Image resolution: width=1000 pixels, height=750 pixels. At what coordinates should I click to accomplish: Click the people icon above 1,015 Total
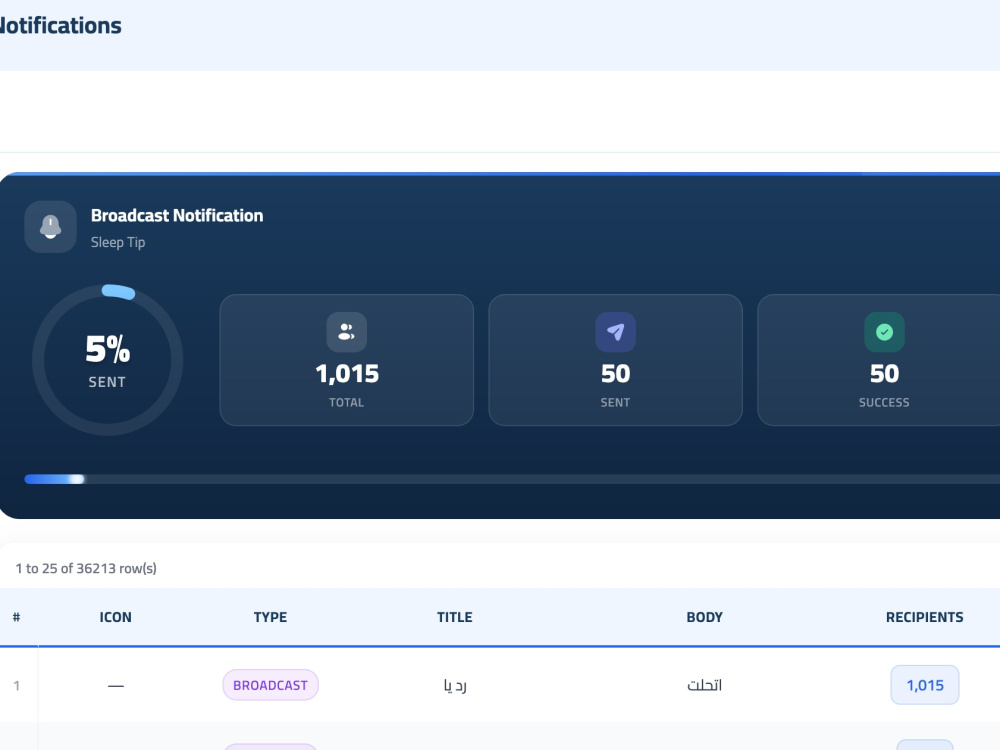[346, 332]
